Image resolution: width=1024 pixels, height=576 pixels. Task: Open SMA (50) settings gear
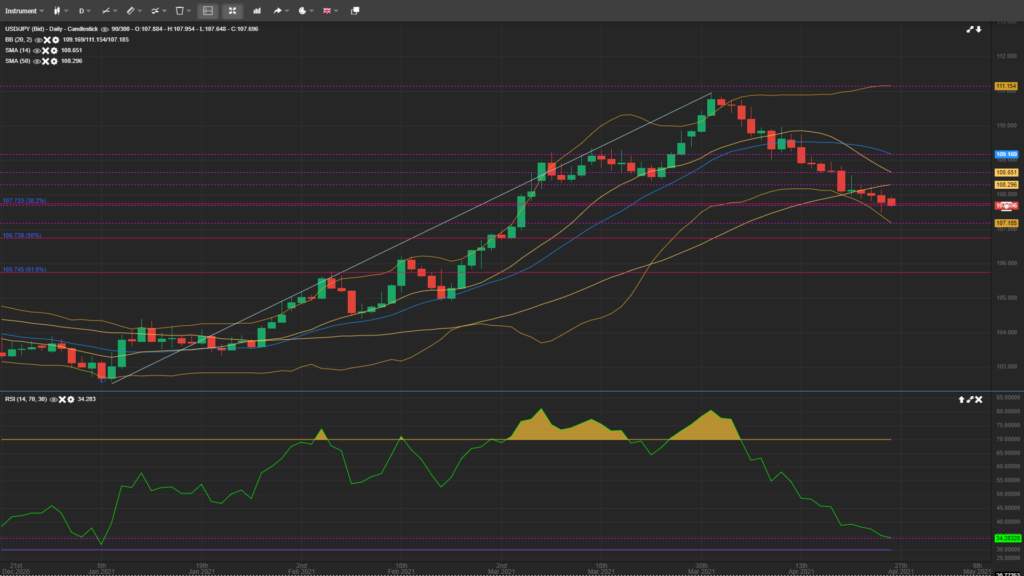(54, 61)
